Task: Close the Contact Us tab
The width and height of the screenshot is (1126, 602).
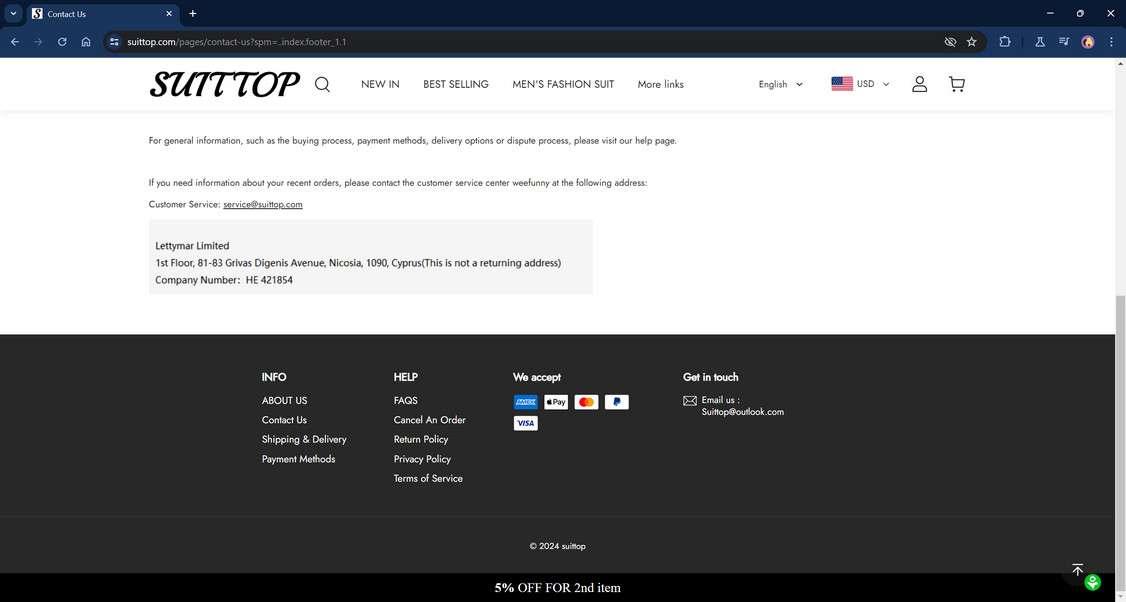Action: click(x=169, y=14)
